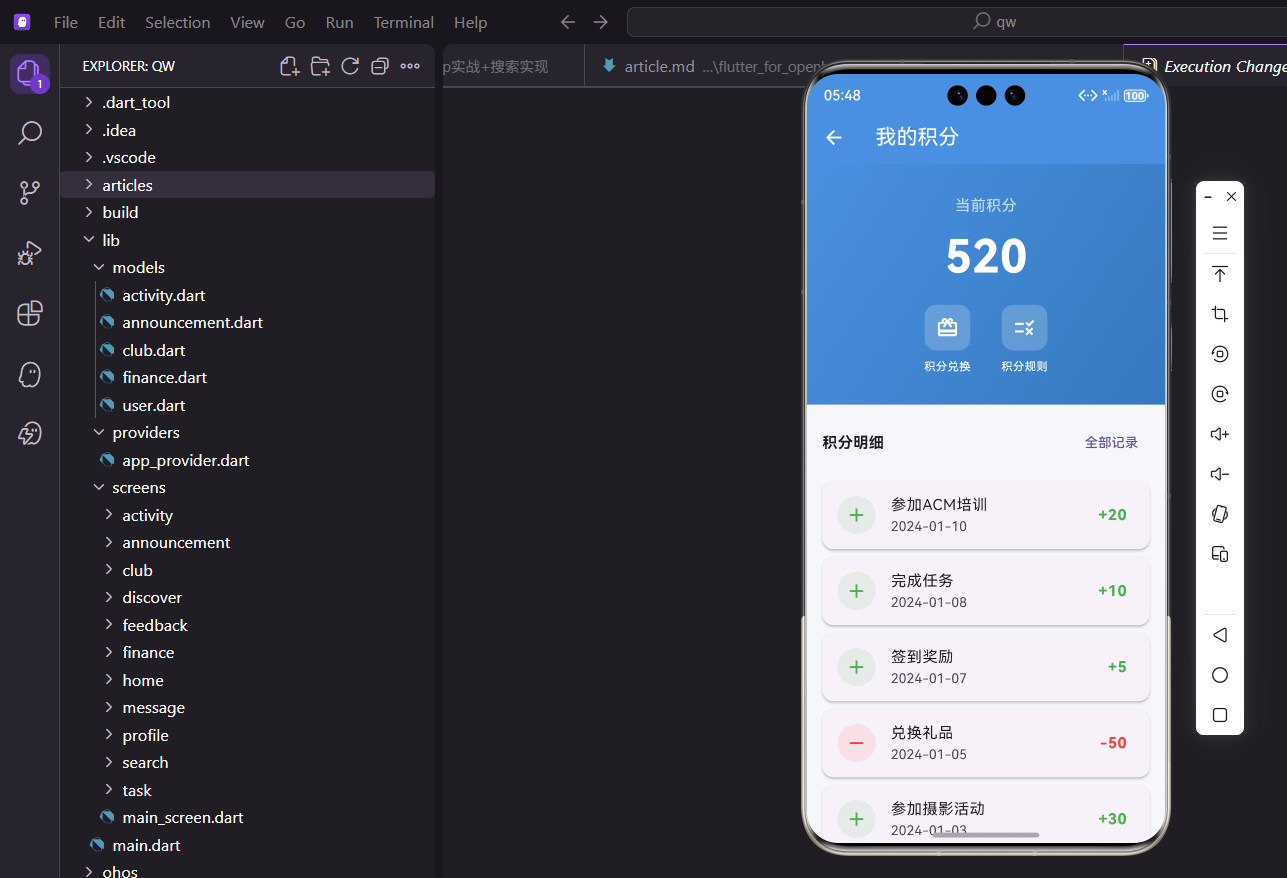Expand the build folder
Image resolution: width=1287 pixels, height=878 pixels.
coord(247,212)
